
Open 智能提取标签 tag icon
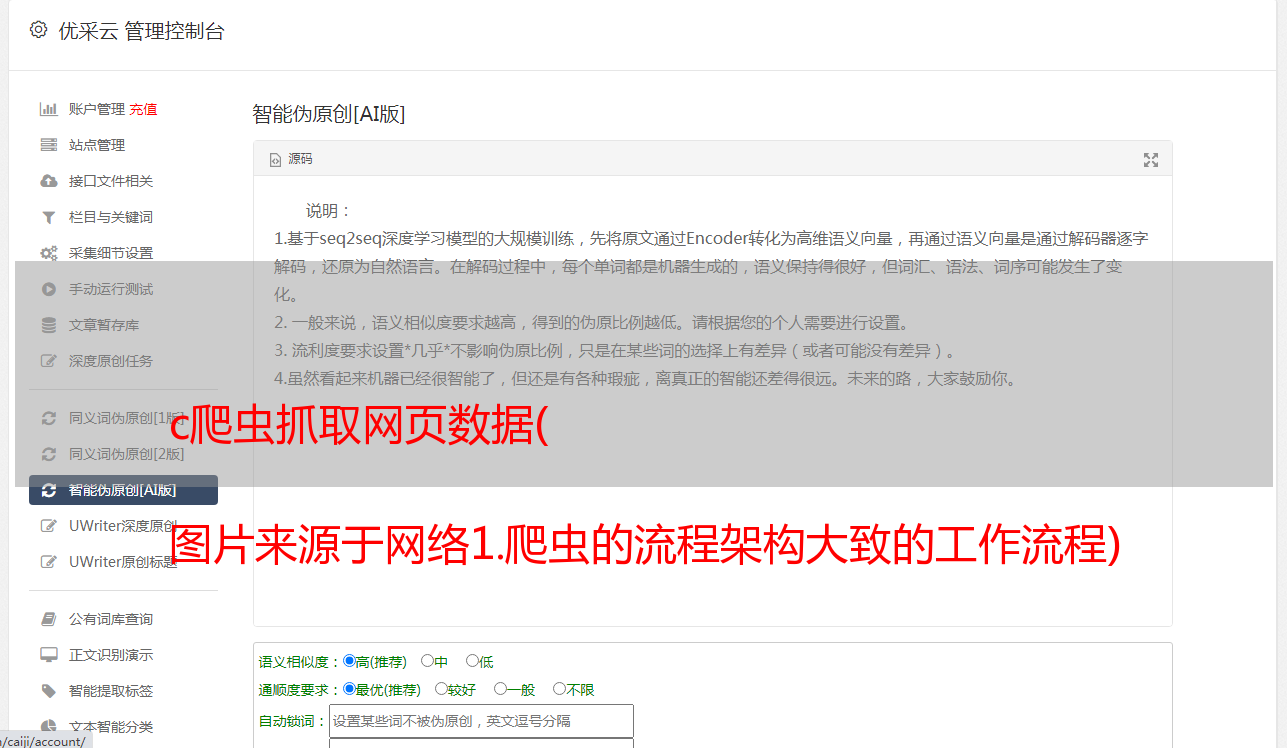[x=48, y=691]
